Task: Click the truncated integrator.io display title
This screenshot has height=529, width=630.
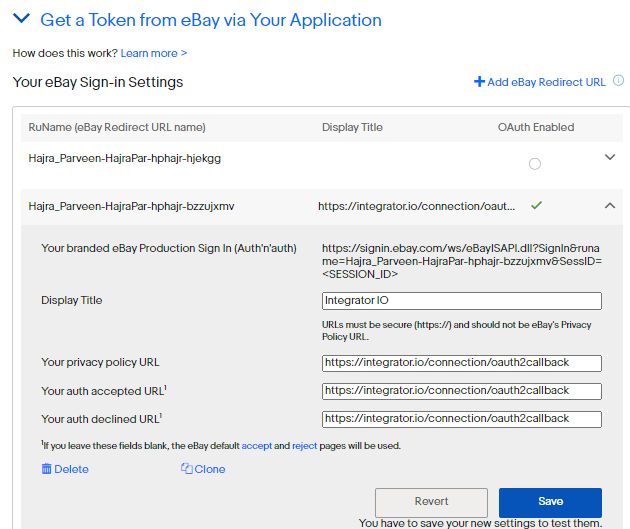Action: [x=416, y=206]
